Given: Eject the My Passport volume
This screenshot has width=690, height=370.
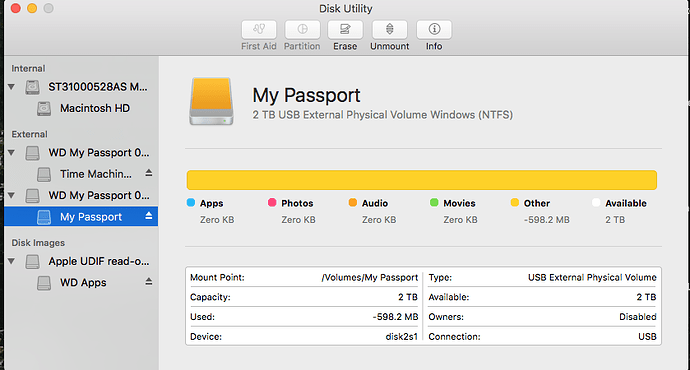Looking at the screenshot, I should (149, 216).
